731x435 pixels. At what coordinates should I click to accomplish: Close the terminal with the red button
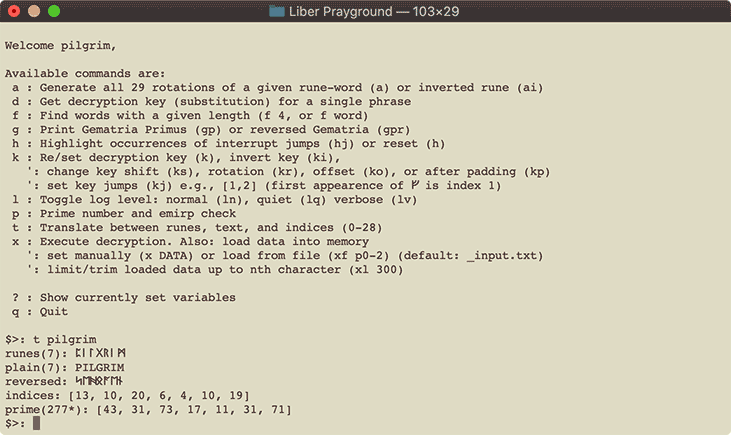(14, 11)
